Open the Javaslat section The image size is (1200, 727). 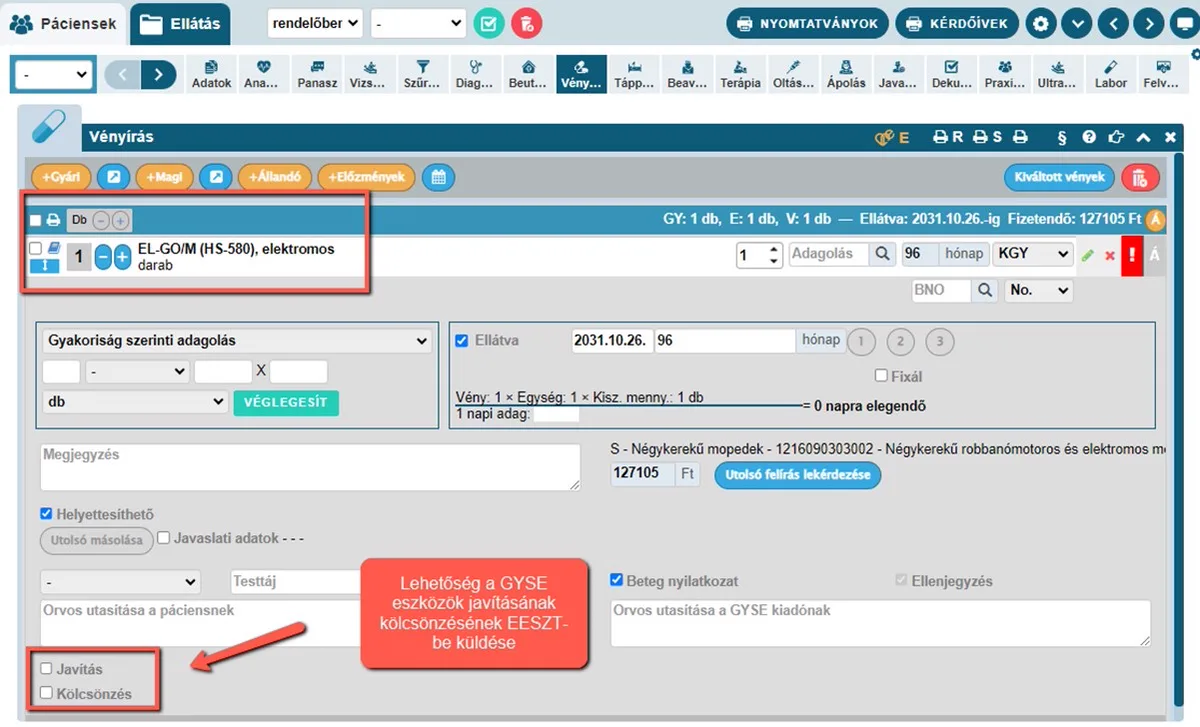898,74
